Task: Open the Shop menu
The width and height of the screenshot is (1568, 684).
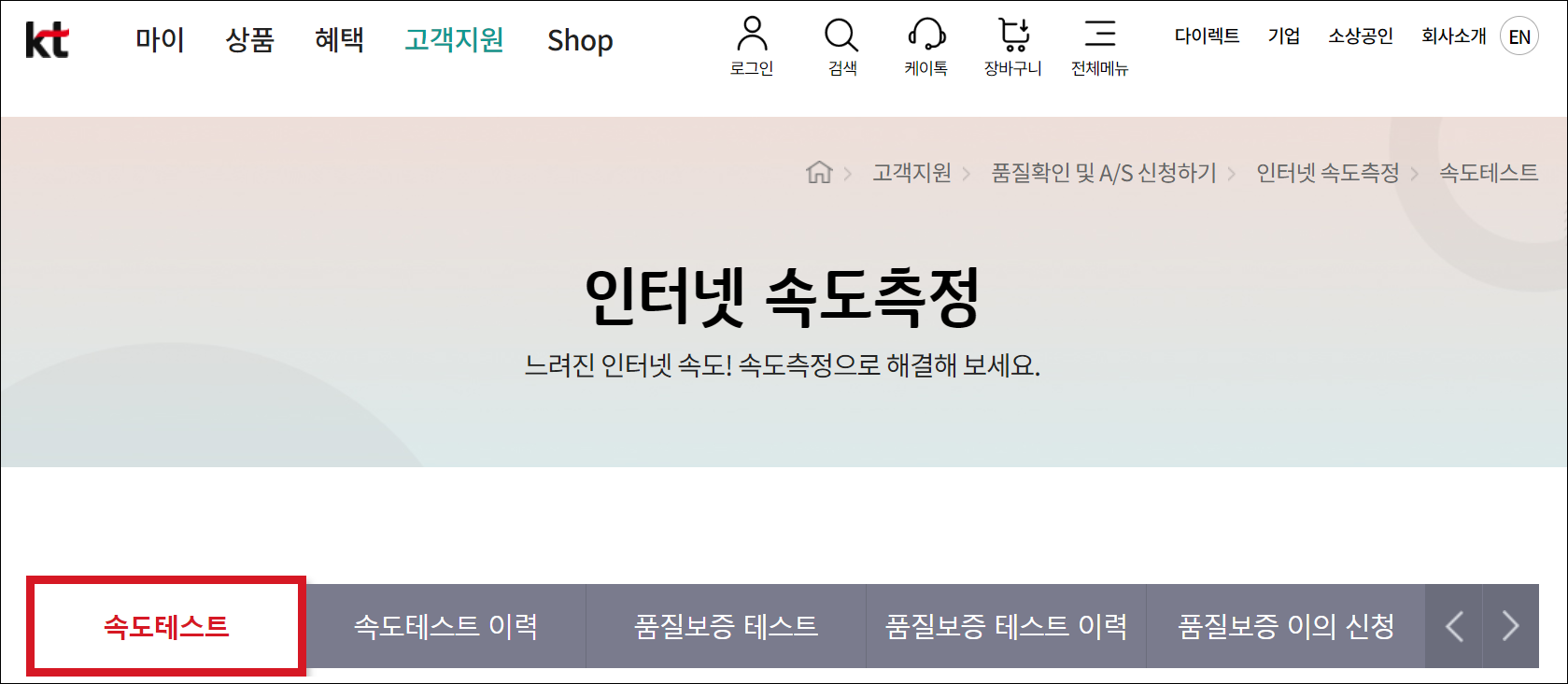Action: pyautogui.click(x=580, y=40)
